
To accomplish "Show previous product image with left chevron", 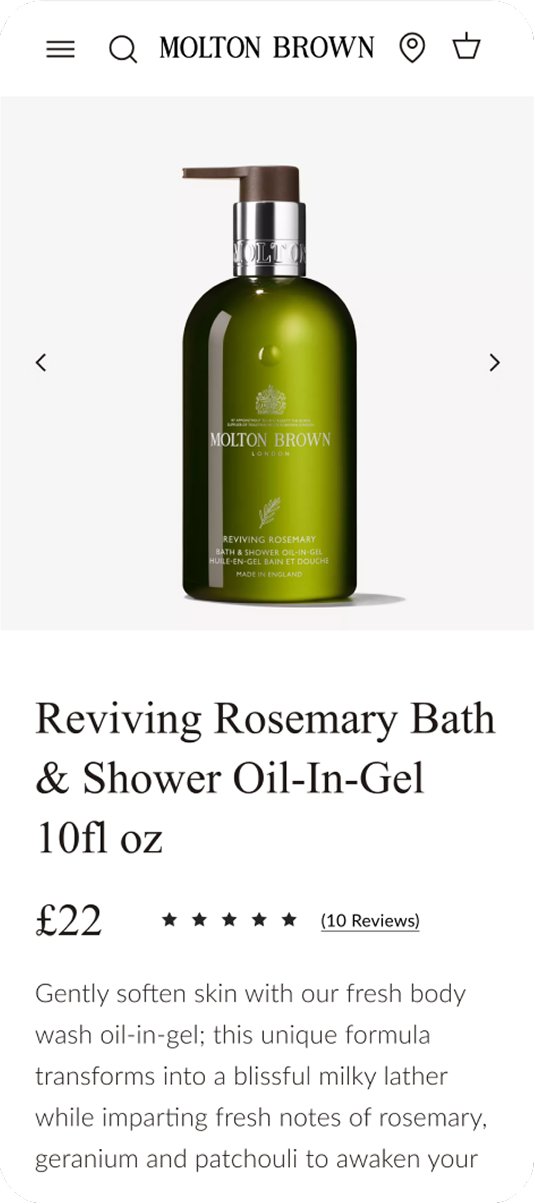I will pos(41,362).
